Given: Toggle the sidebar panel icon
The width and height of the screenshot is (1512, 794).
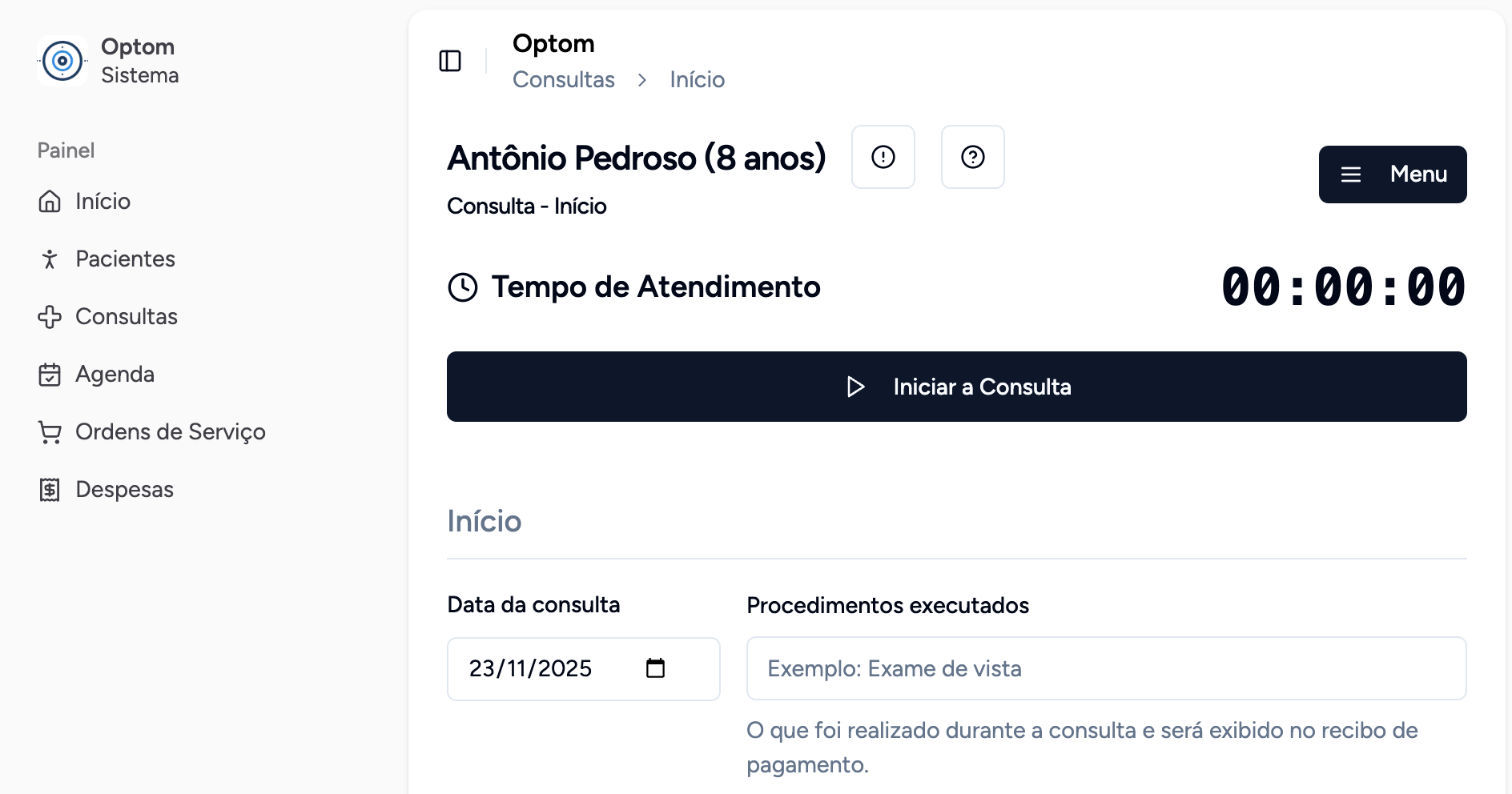Looking at the screenshot, I should coord(450,61).
